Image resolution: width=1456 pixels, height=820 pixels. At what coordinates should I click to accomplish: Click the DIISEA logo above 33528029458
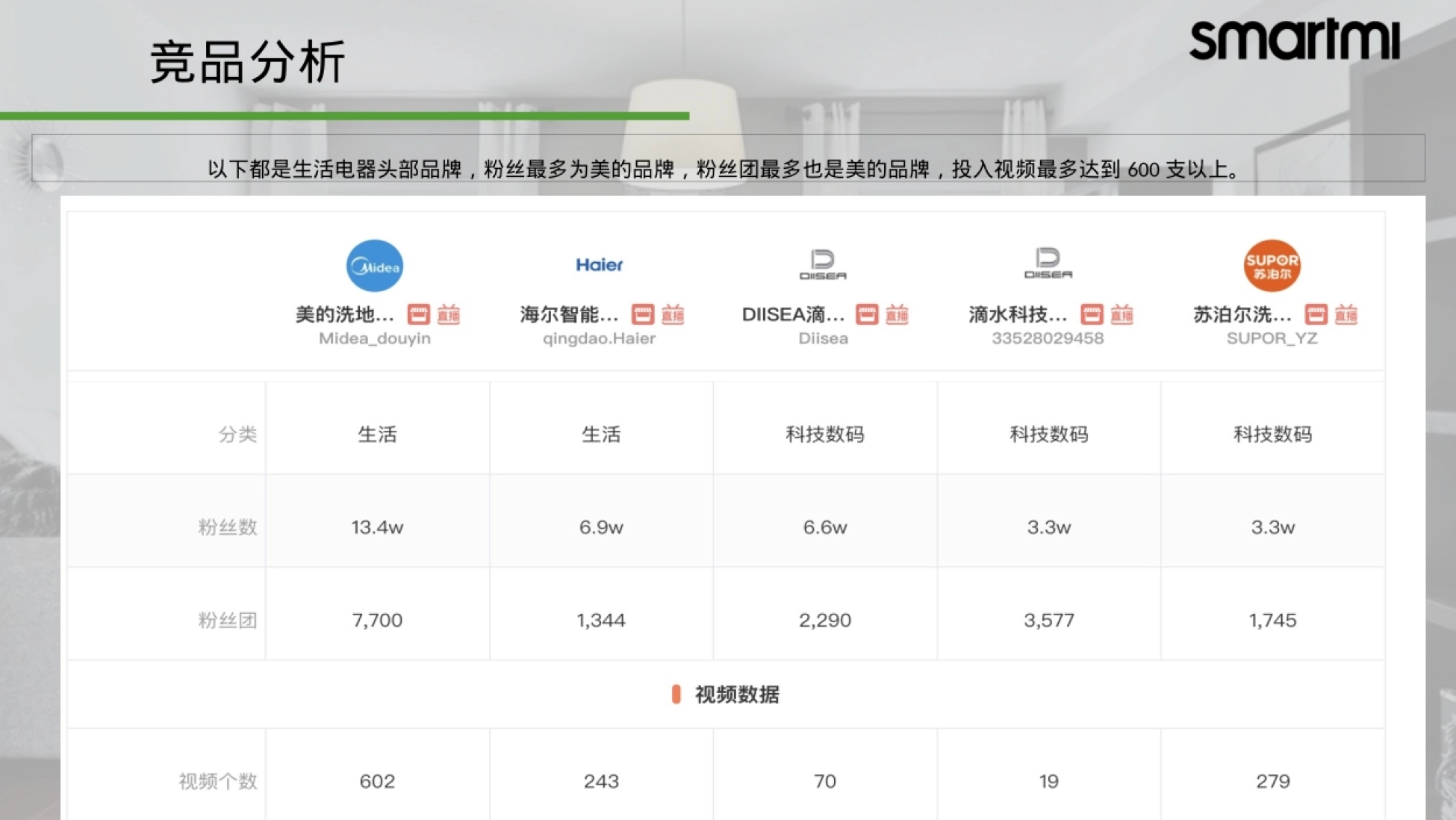[x=1048, y=263]
